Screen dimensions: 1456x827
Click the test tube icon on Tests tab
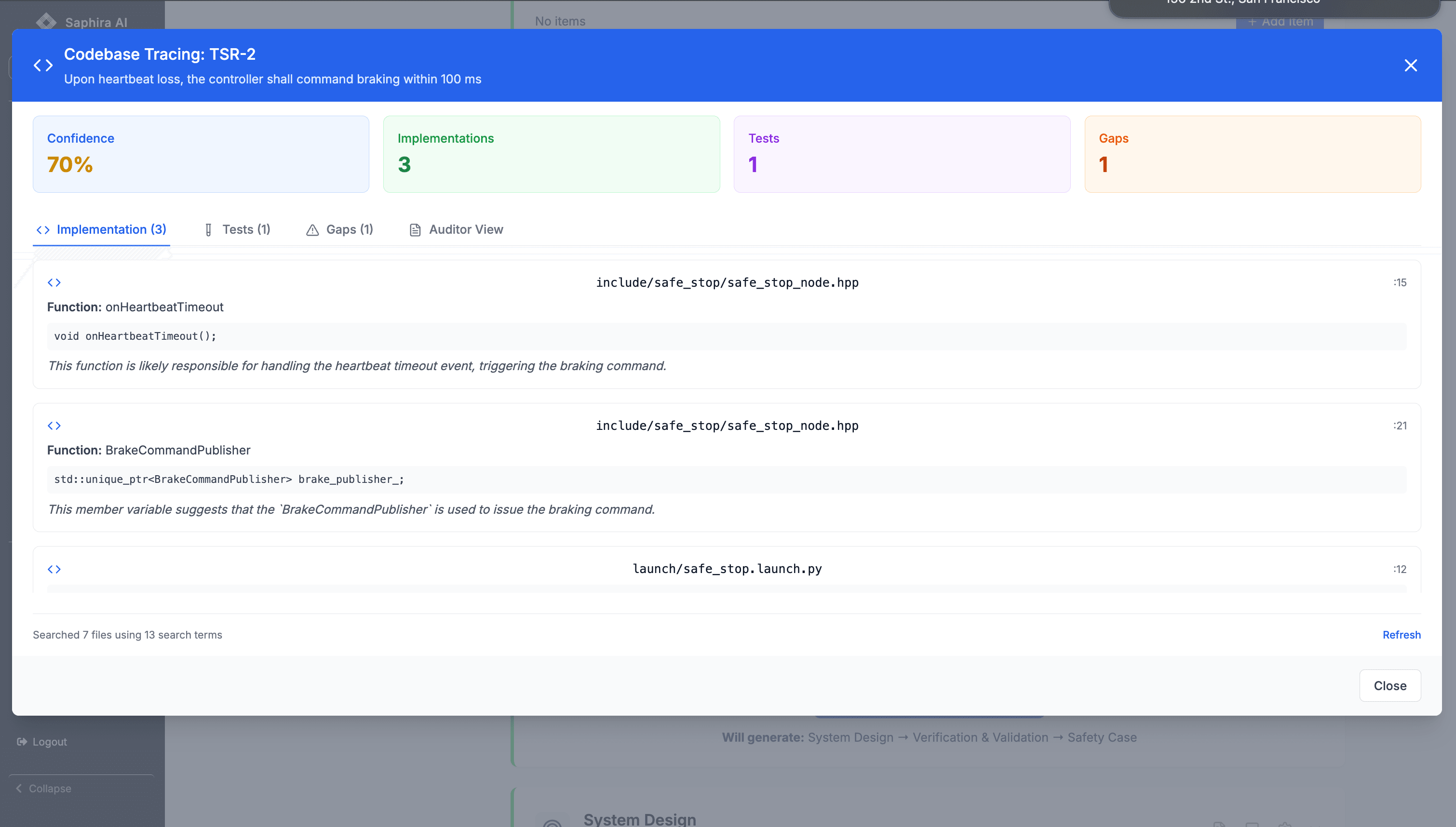tap(208, 230)
